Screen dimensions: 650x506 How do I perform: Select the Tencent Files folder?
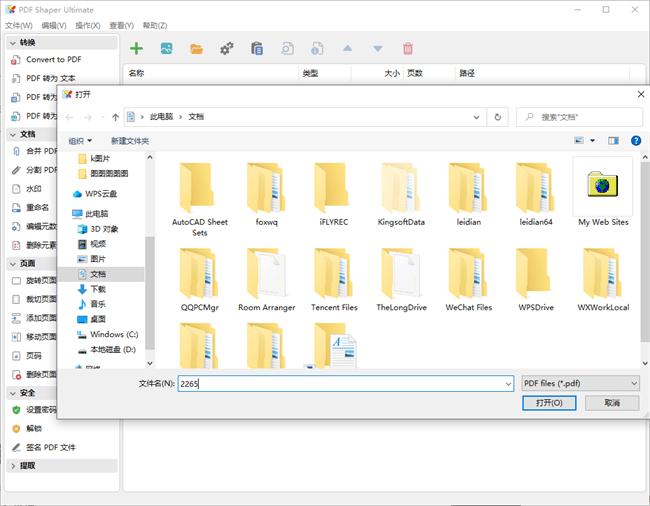(x=334, y=279)
